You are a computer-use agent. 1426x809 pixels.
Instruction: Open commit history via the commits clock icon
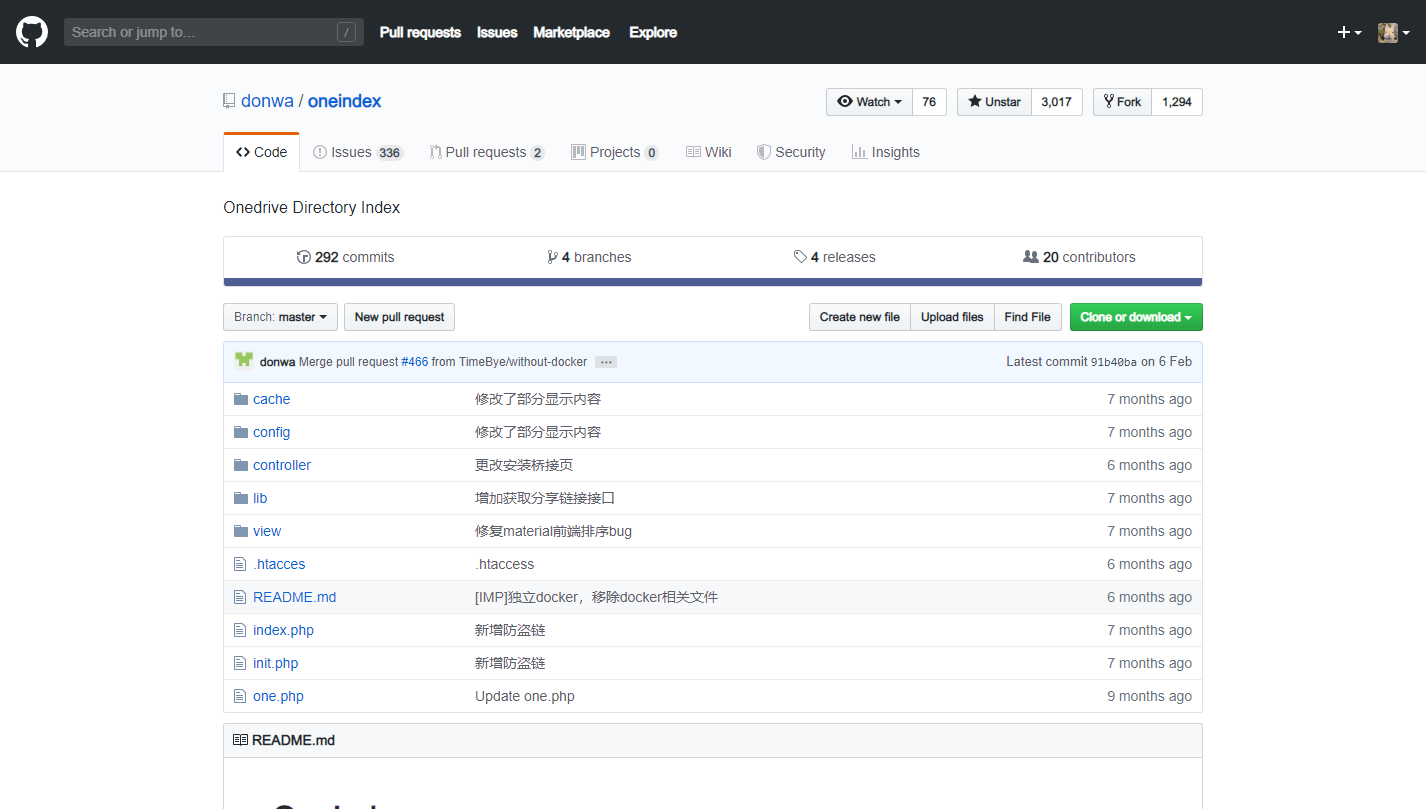(x=303, y=256)
